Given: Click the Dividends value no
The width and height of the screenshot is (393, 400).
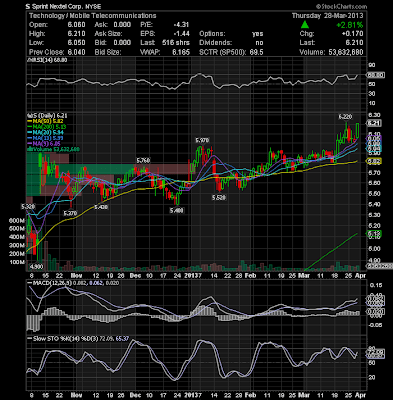Looking at the screenshot, I should [259, 43].
